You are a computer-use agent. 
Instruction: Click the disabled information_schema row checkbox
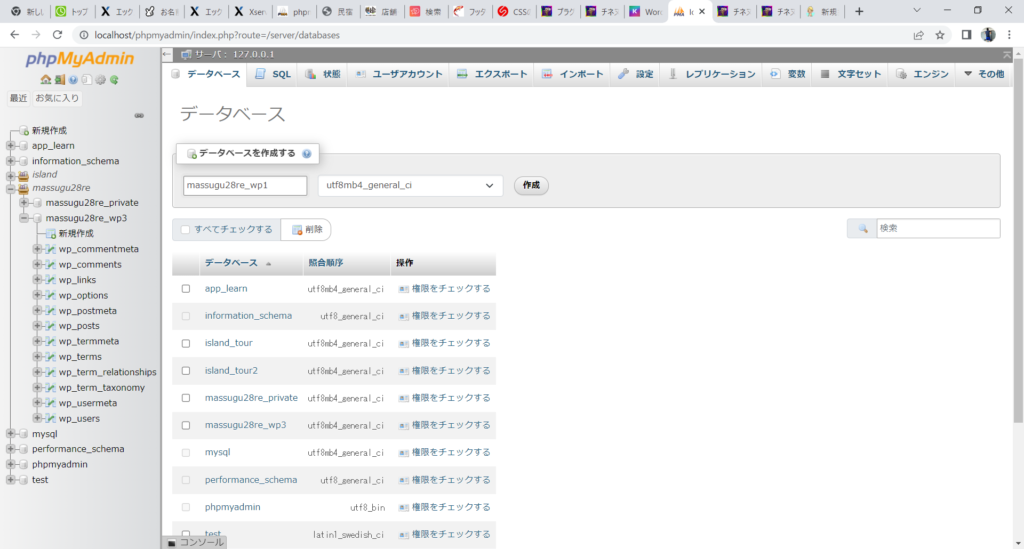coord(186,316)
